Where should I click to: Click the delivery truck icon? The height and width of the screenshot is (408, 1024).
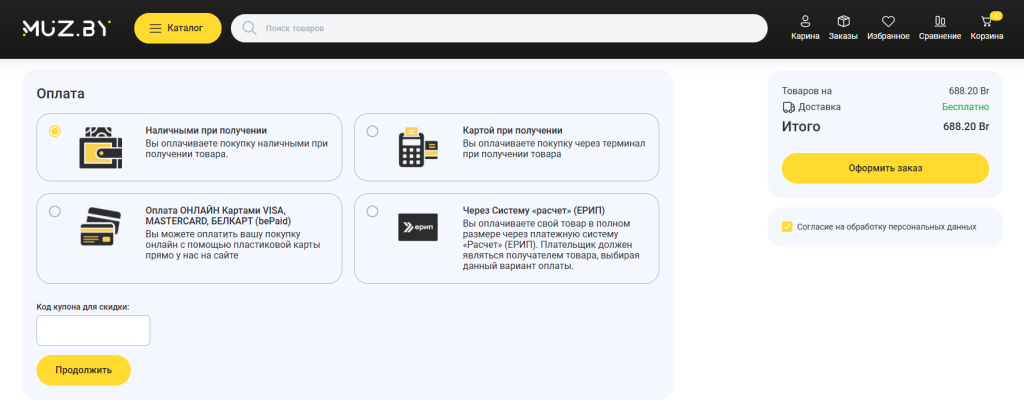(788, 107)
